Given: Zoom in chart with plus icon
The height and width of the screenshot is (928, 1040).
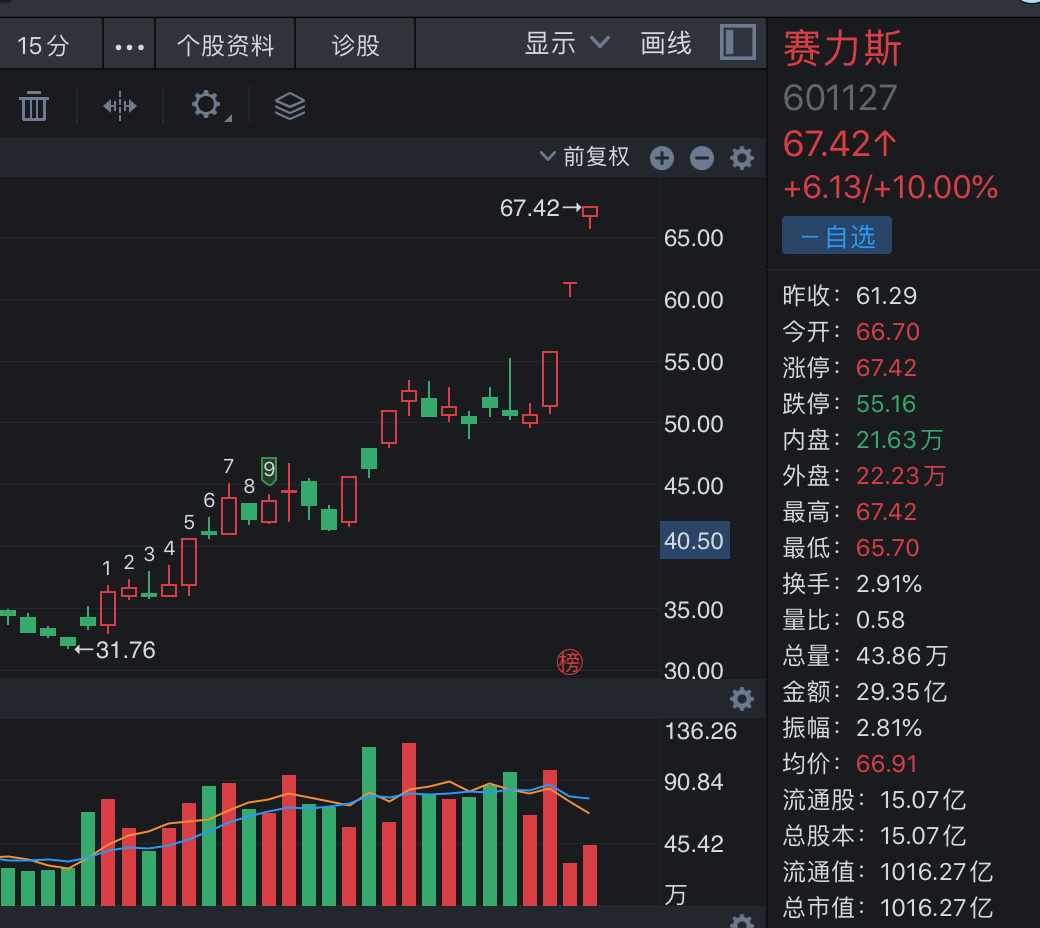Looking at the screenshot, I should [x=662, y=158].
